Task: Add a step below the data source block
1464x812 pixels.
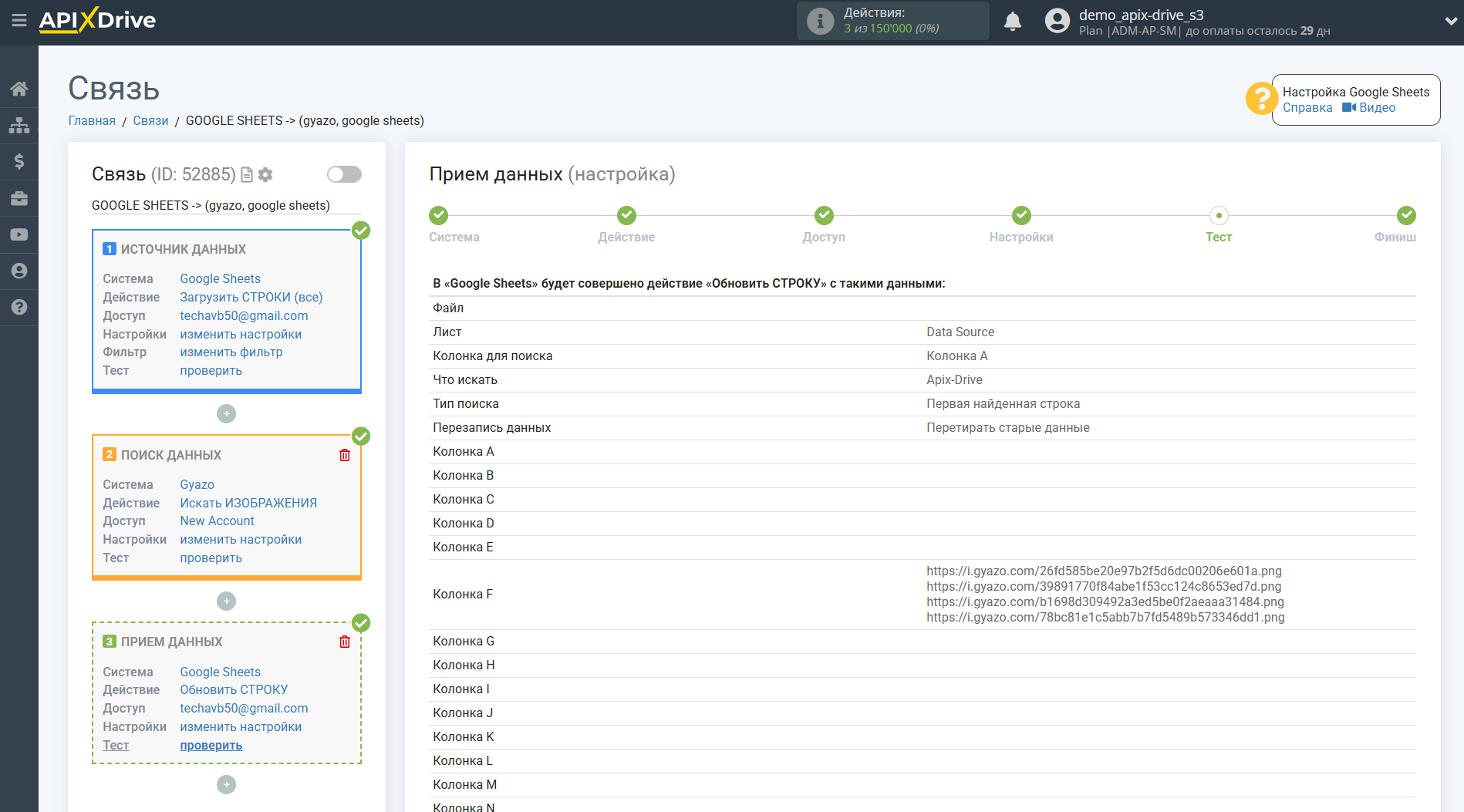Action: pyautogui.click(x=226, y=414)
